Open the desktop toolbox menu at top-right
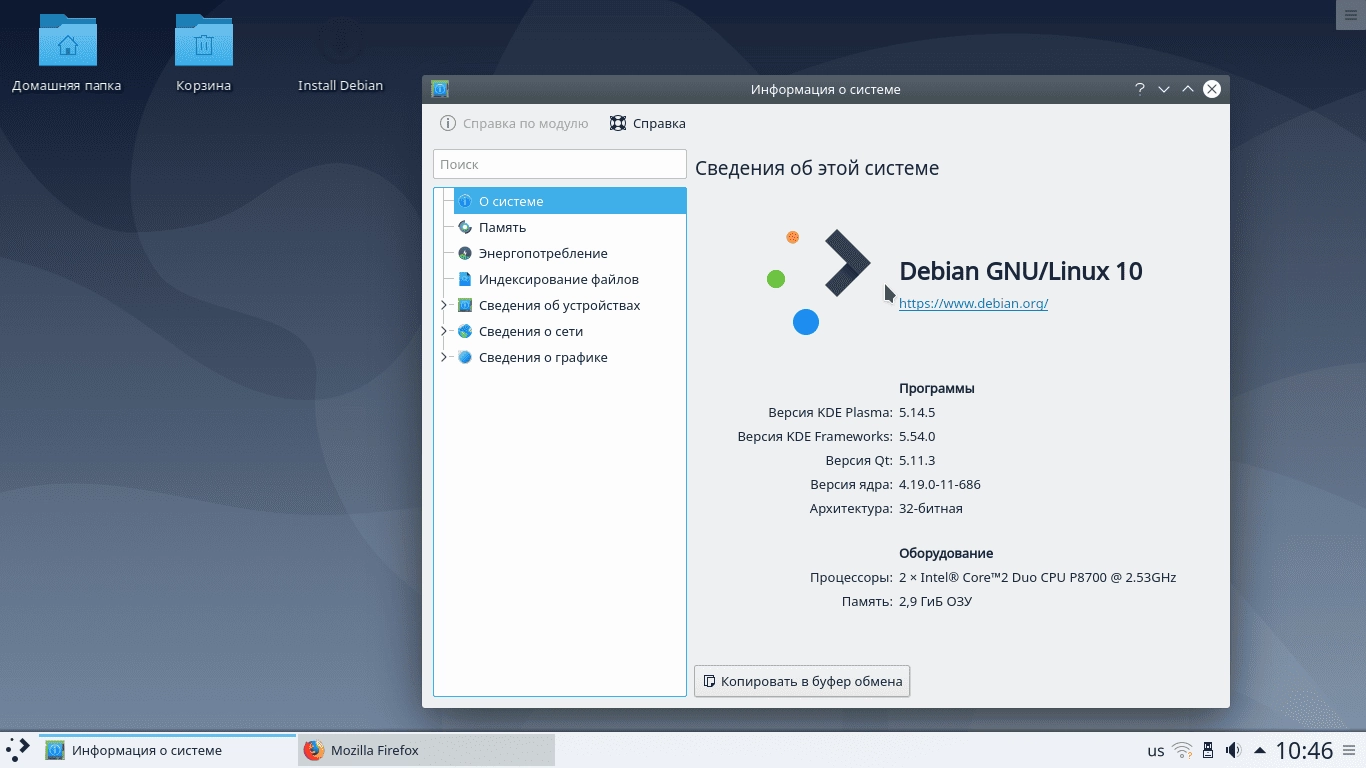Screen dimensions: 1366x768 [x=1350, y=14]
